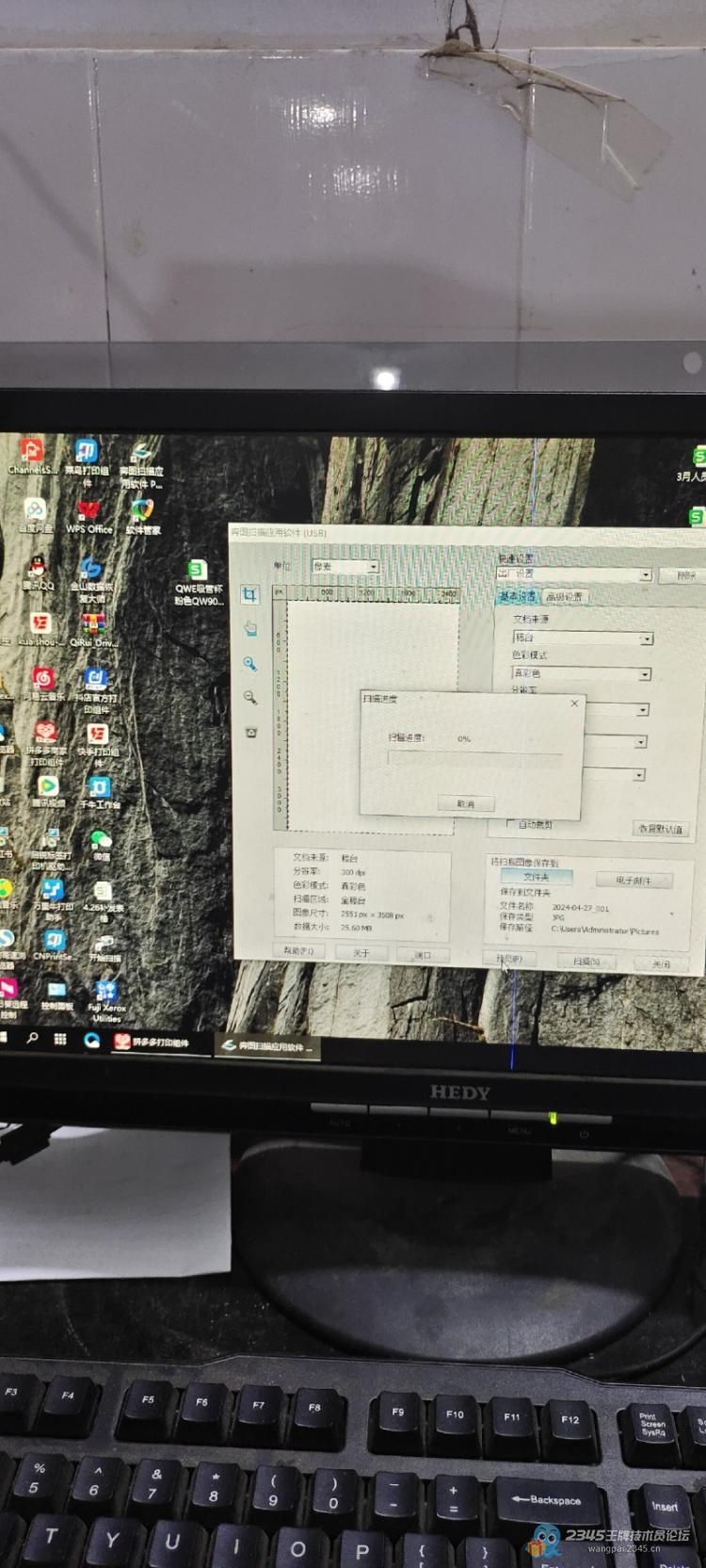Screen dimensions: 706x1568
Task: Click 预览(P) button
Action: 509,958
